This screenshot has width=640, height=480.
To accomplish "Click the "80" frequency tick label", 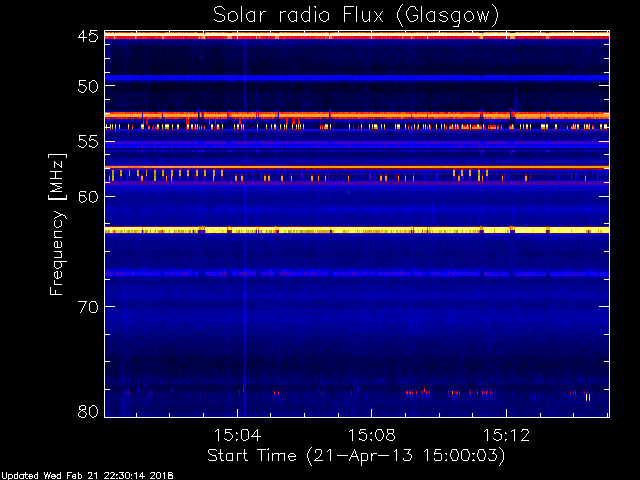I will point(88,411).
